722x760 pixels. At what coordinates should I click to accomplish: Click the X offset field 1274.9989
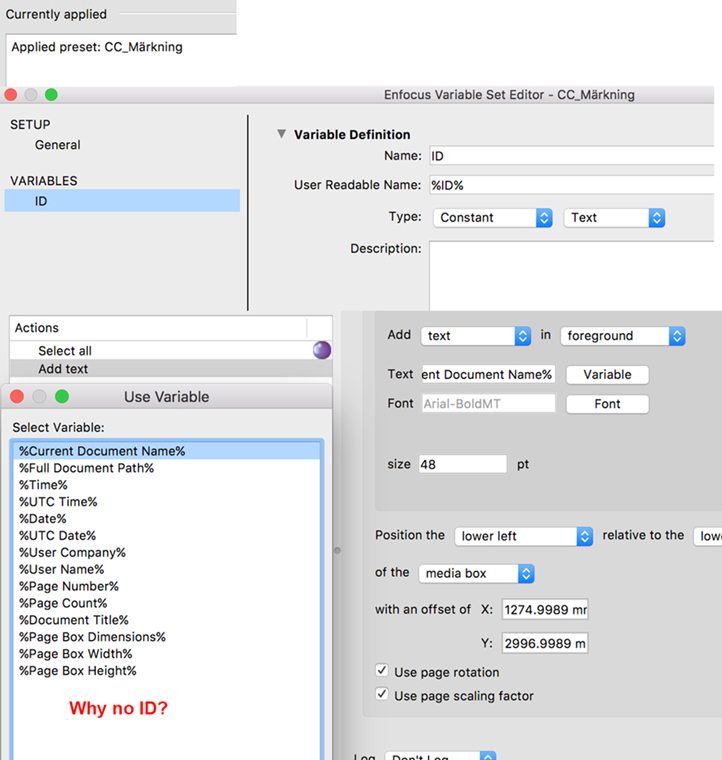click(x=545, y=609)
